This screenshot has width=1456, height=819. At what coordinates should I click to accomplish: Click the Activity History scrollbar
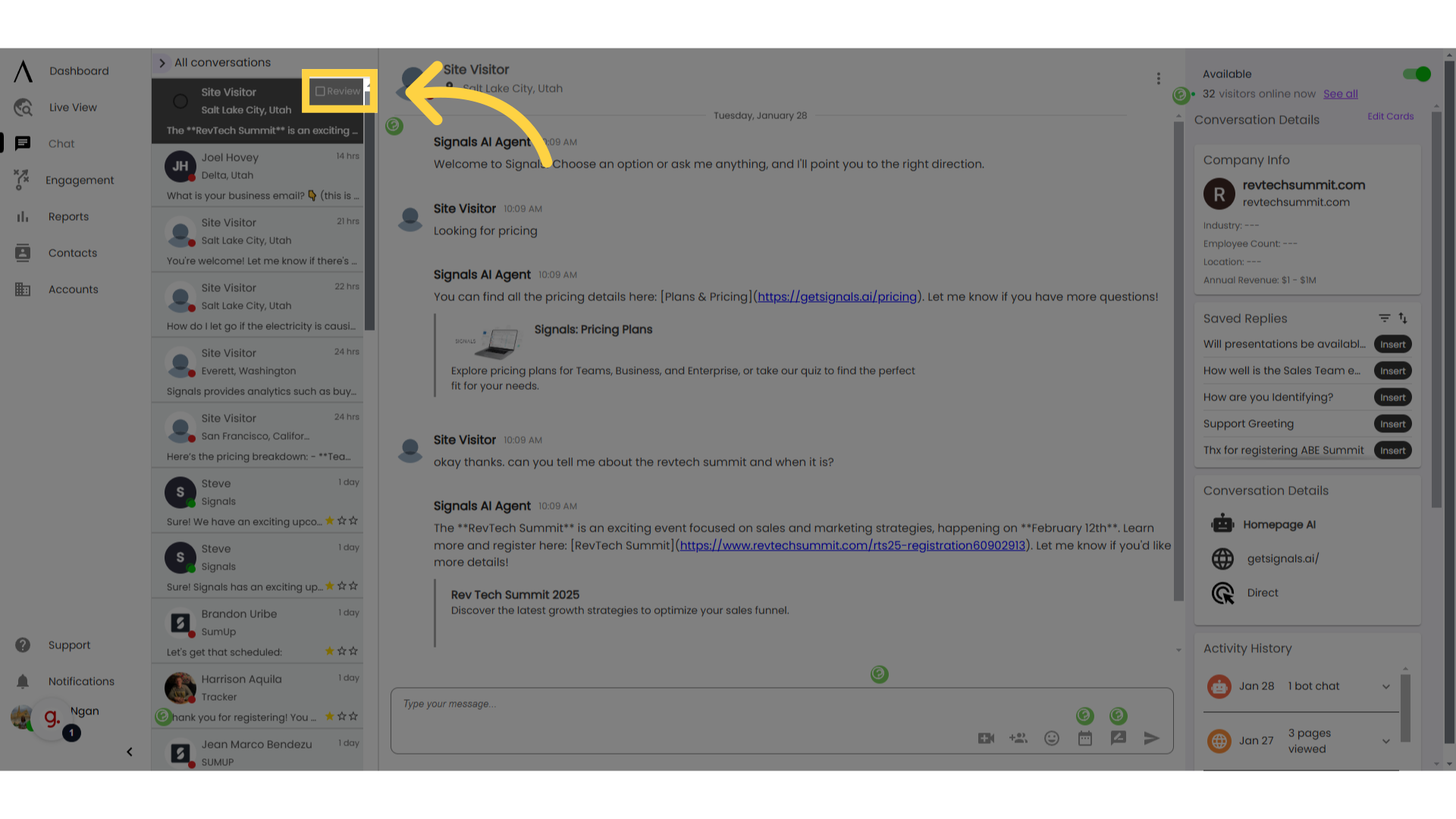(1405, 708)
